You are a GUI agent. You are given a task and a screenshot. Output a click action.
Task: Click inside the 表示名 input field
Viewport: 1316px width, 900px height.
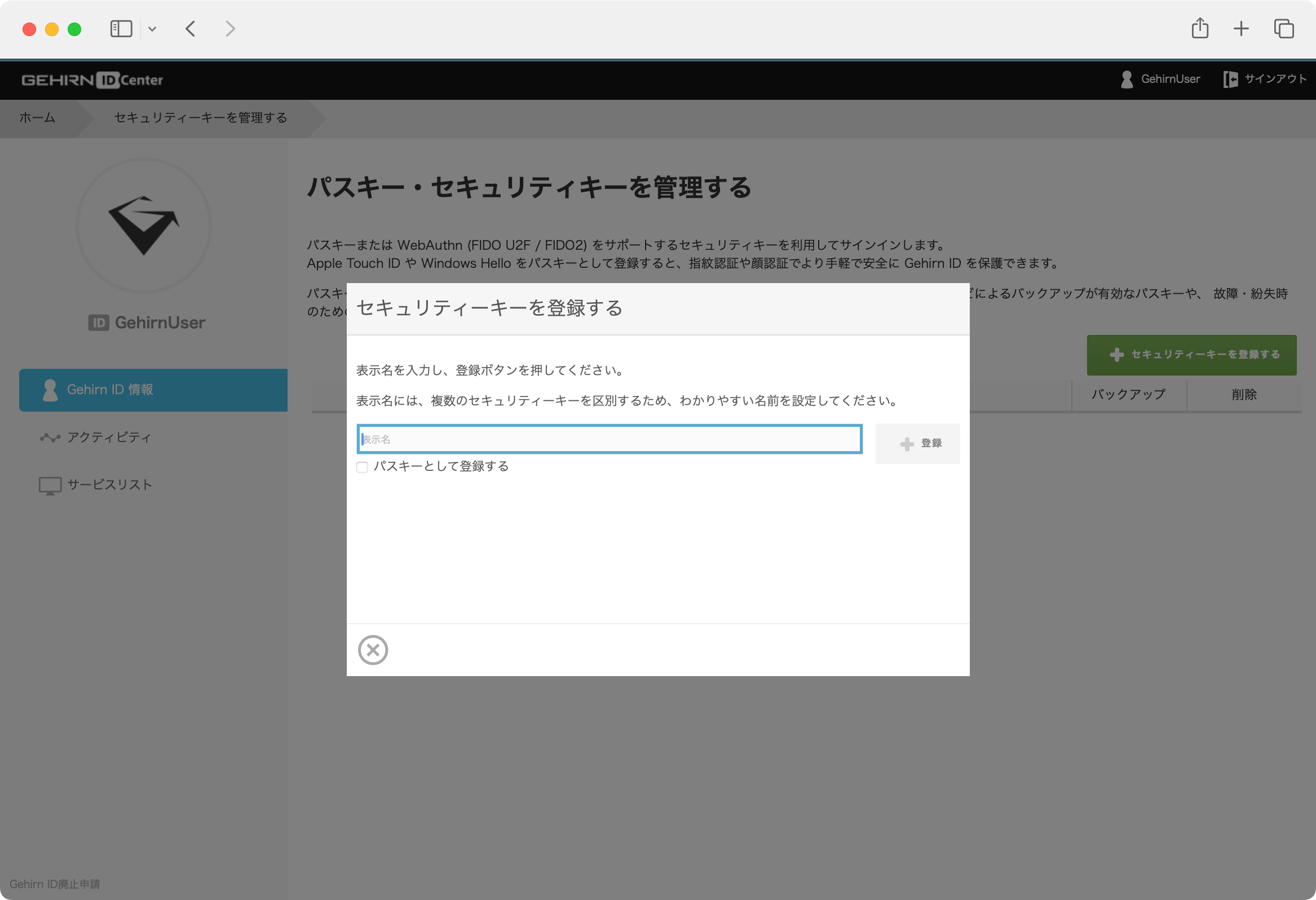coord(609,439)
